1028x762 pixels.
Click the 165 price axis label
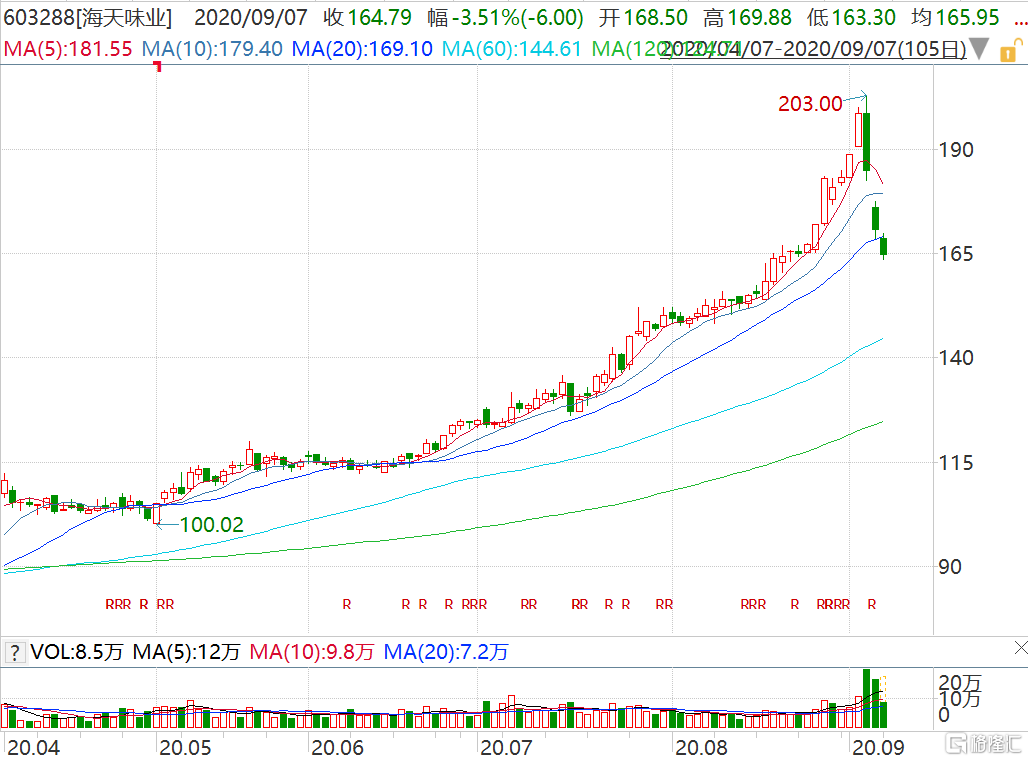click(x=956, y=254)
